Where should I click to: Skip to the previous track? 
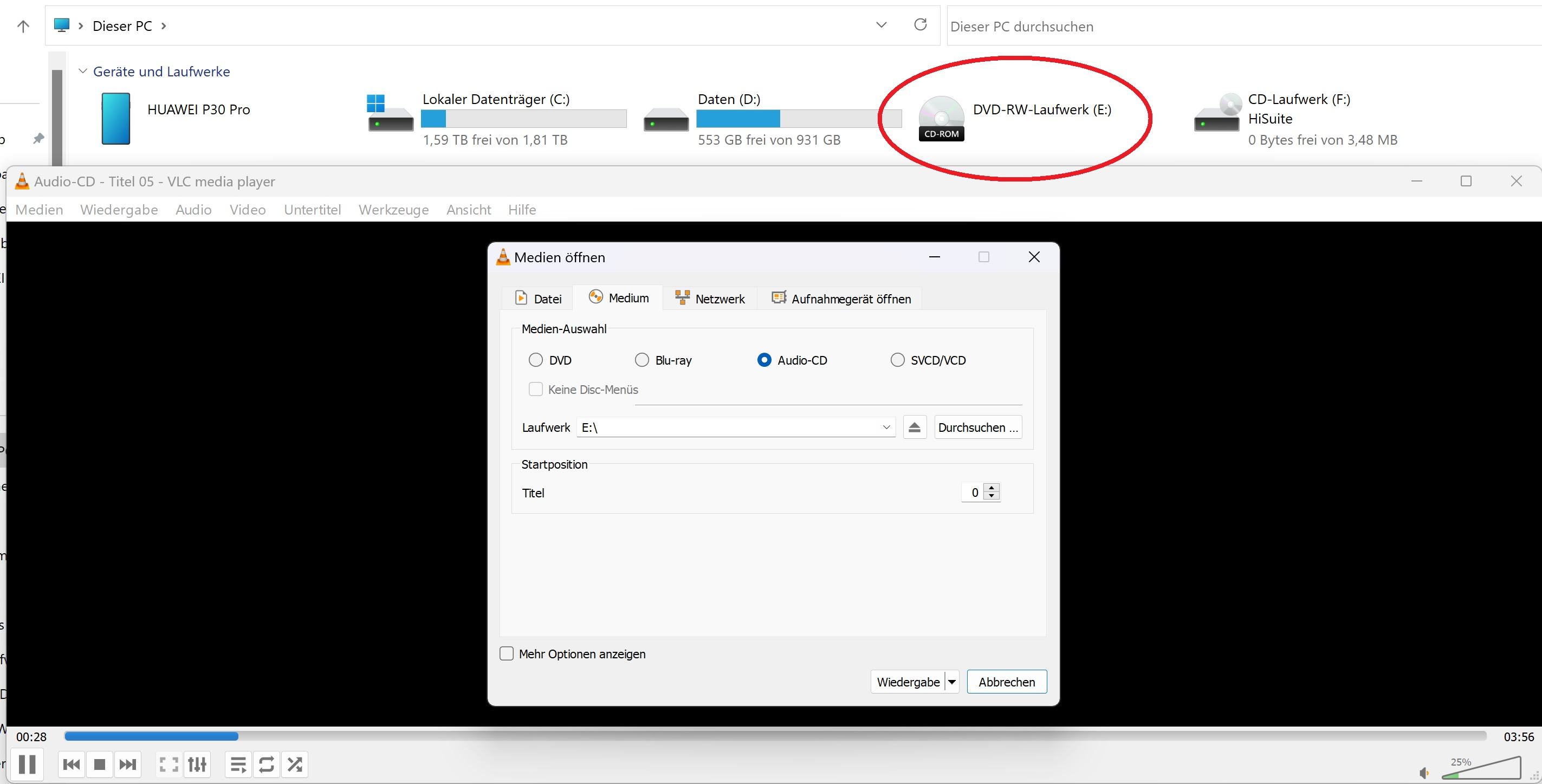point(71,764)
